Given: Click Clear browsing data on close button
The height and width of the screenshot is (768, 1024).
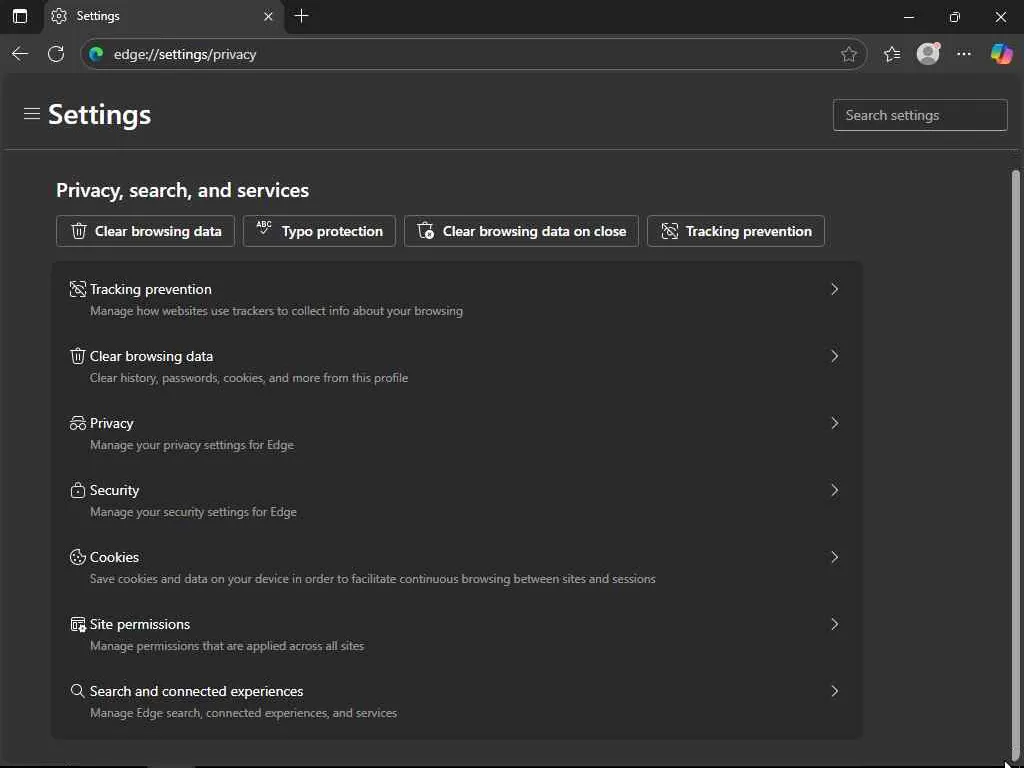Looking at the screenshot, I should (x=521, y=231).
